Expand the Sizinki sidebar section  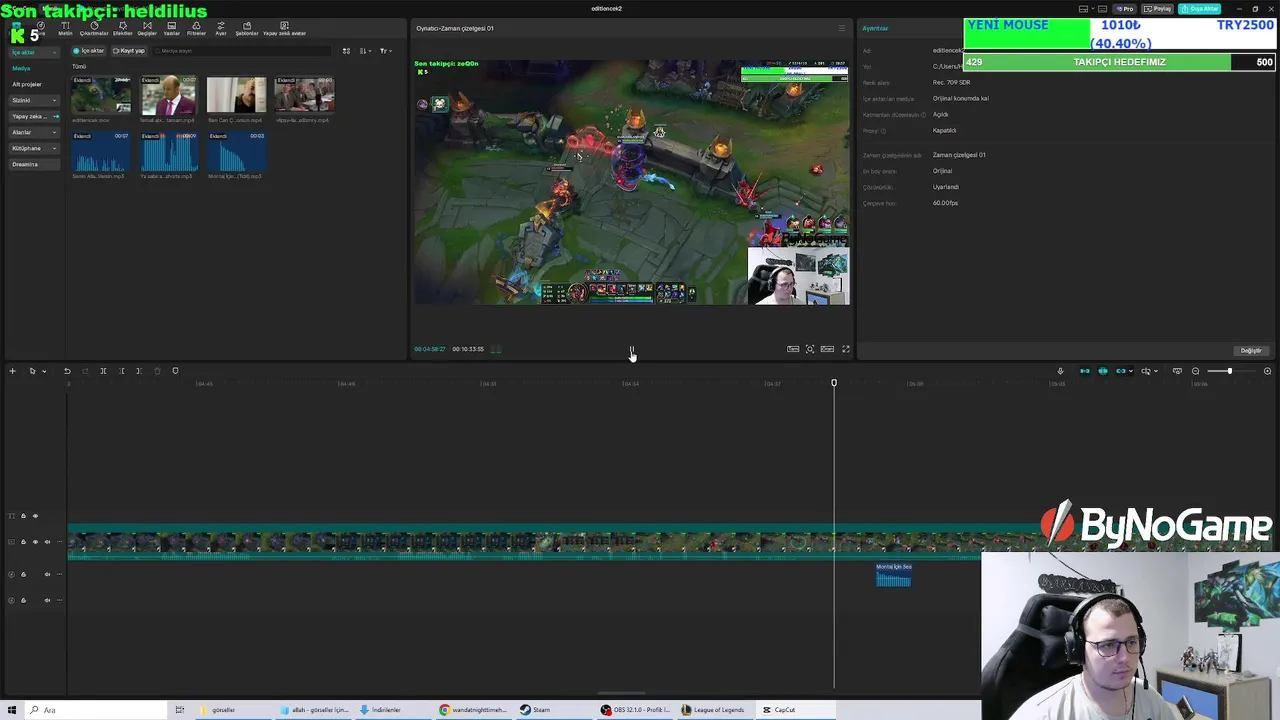click(x=35, y=100)
